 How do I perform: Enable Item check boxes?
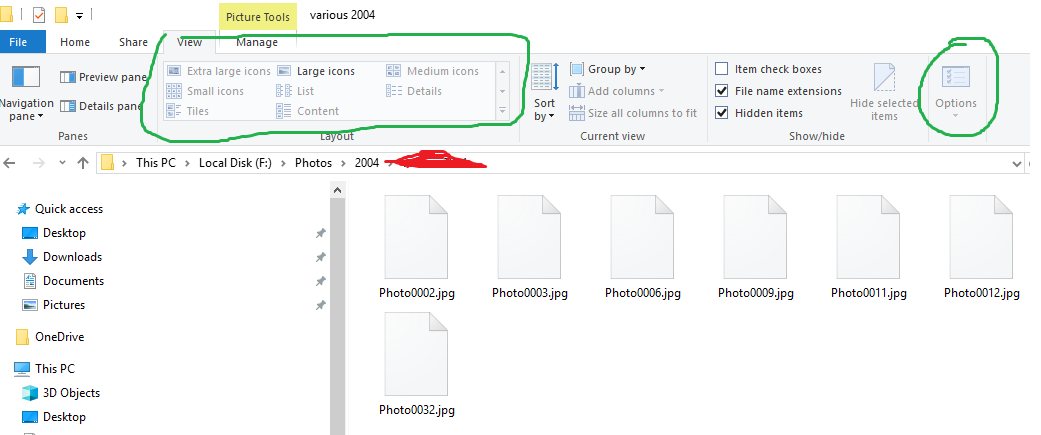(x=722, y=69)
